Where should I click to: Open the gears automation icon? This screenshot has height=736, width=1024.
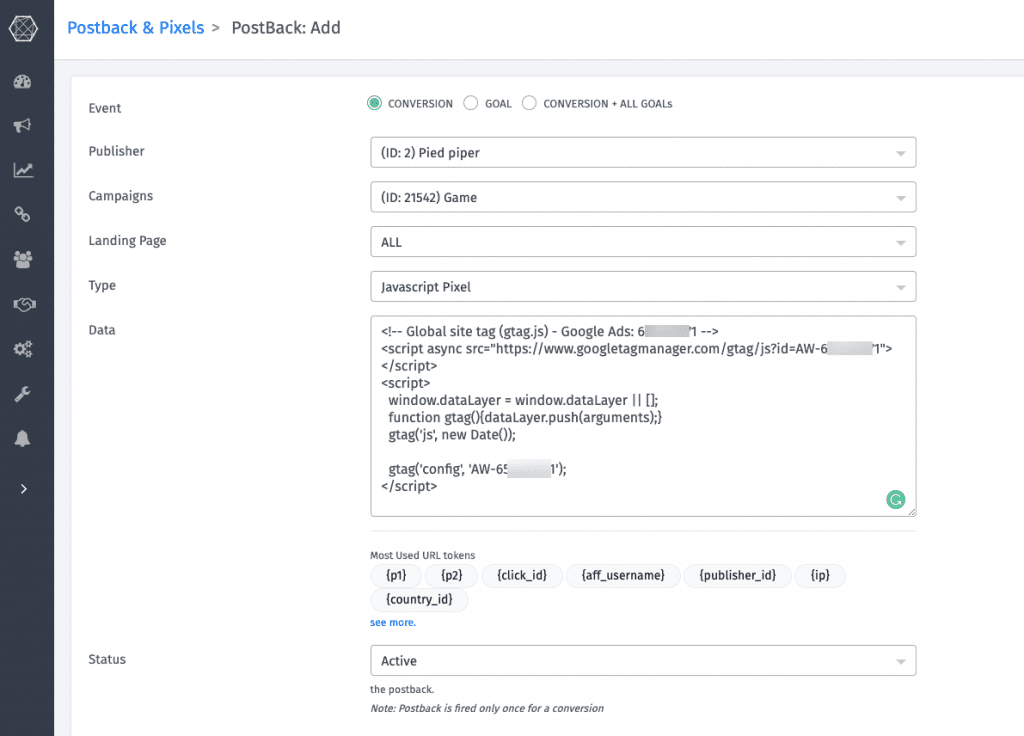(23, 349)
